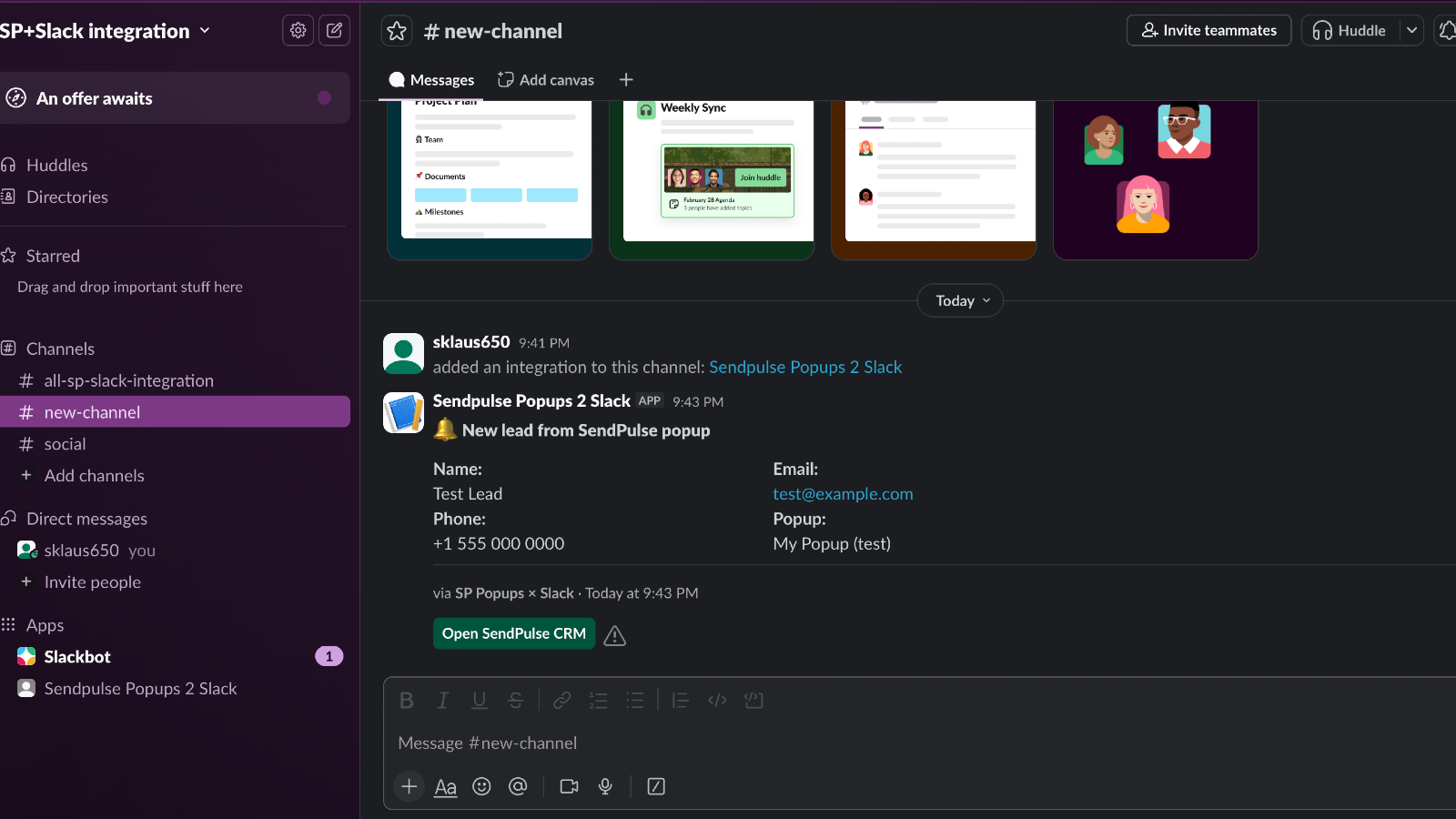
Task: Open slash shortcuts menu icon
Action: [656, 786]
